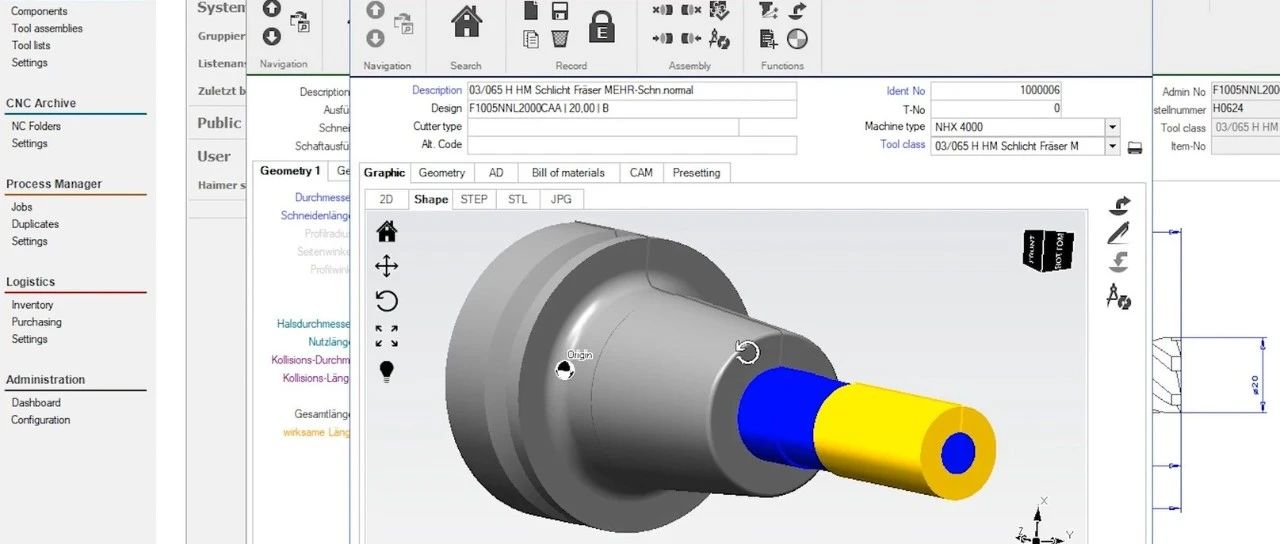Screen dimensions: 1280x544
Task: Click the T-No input field
Action: coord(997,108)
